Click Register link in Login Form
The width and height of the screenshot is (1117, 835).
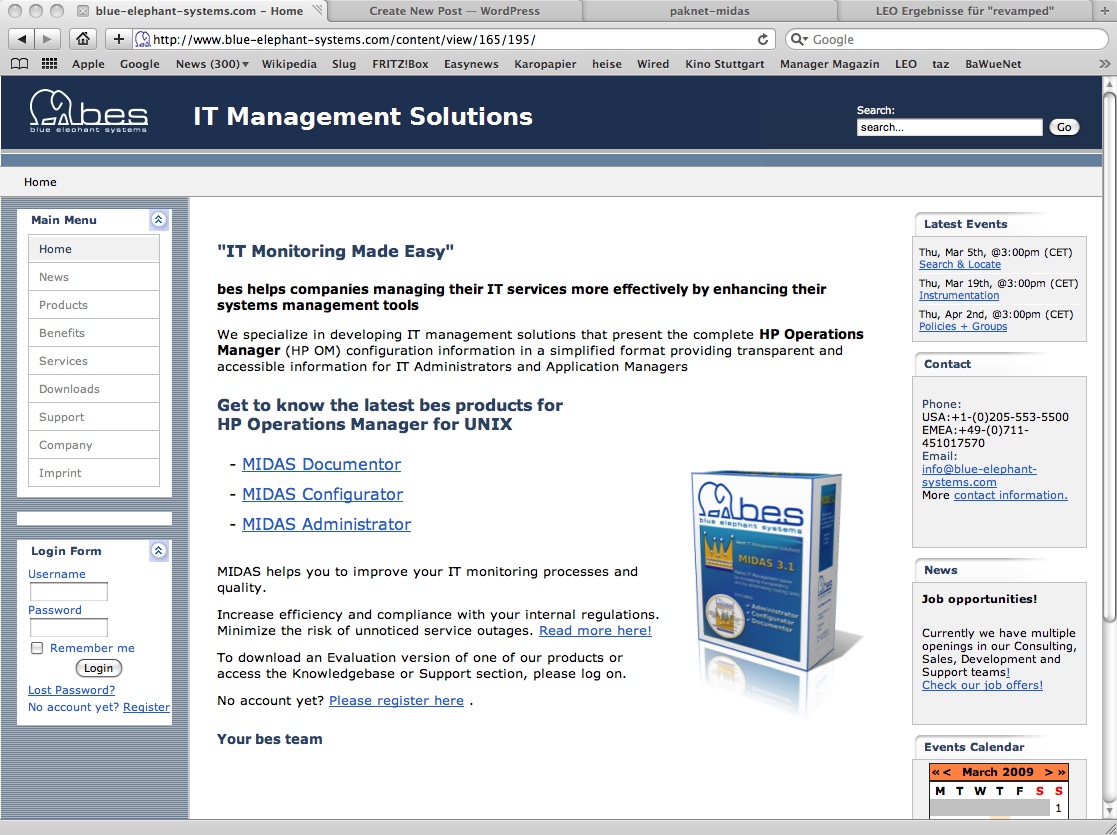pos(146,707)
